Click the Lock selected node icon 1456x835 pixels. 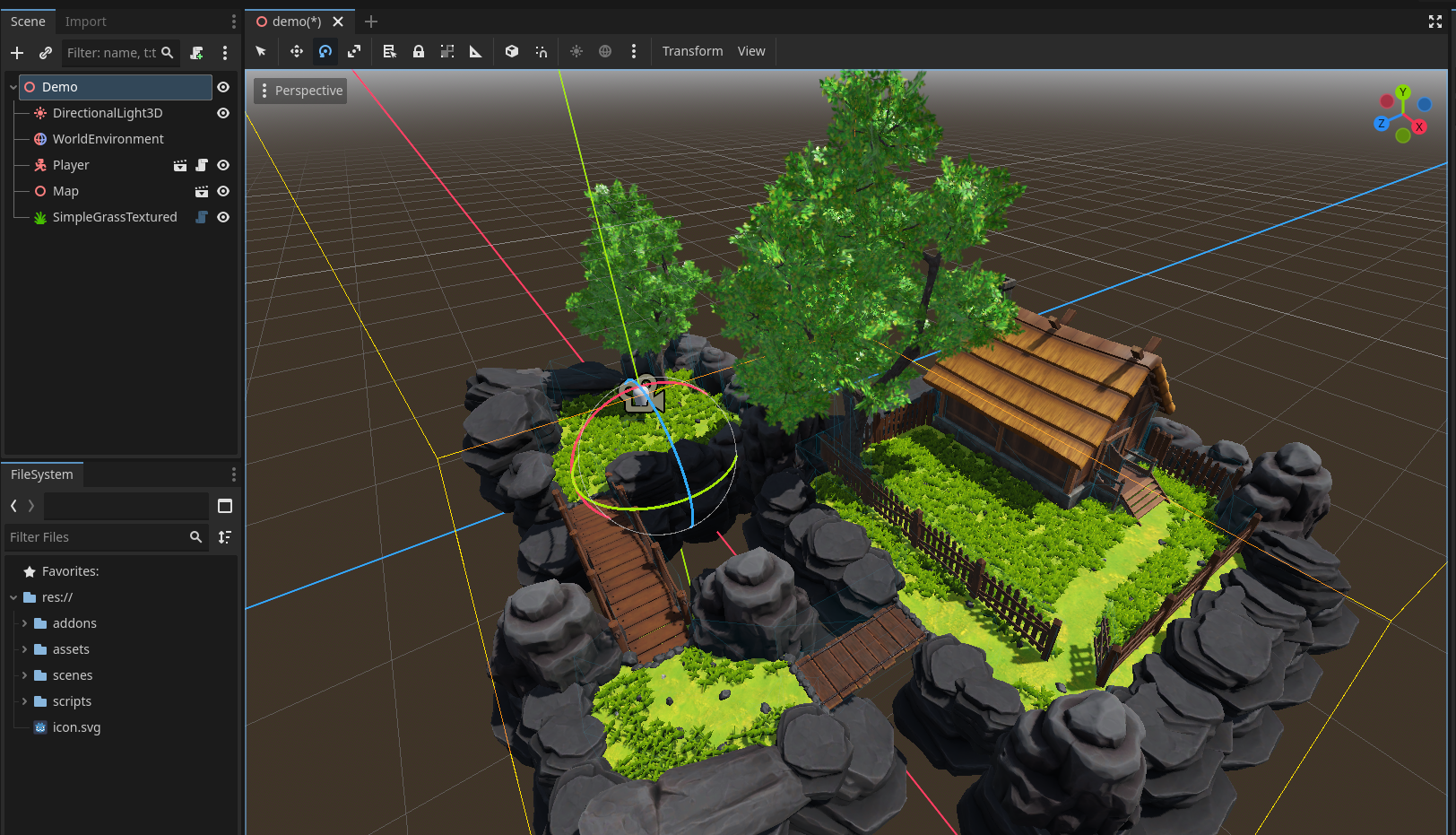point(418,51)
